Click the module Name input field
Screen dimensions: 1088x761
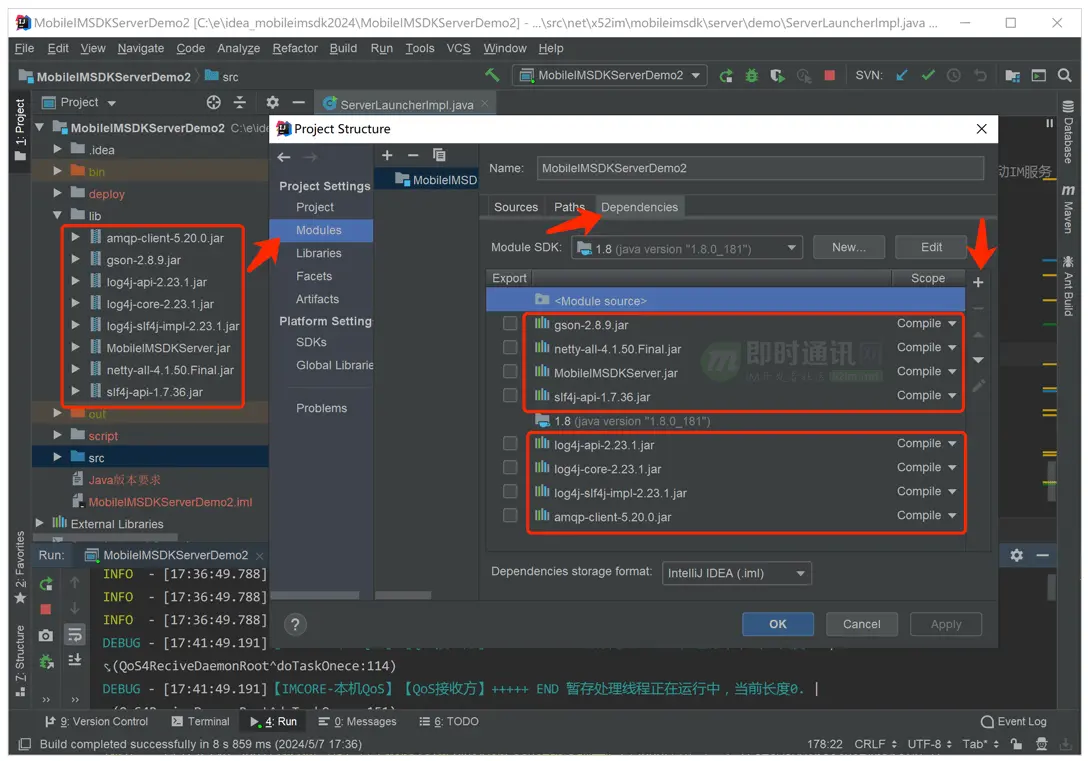pos(760,169)
